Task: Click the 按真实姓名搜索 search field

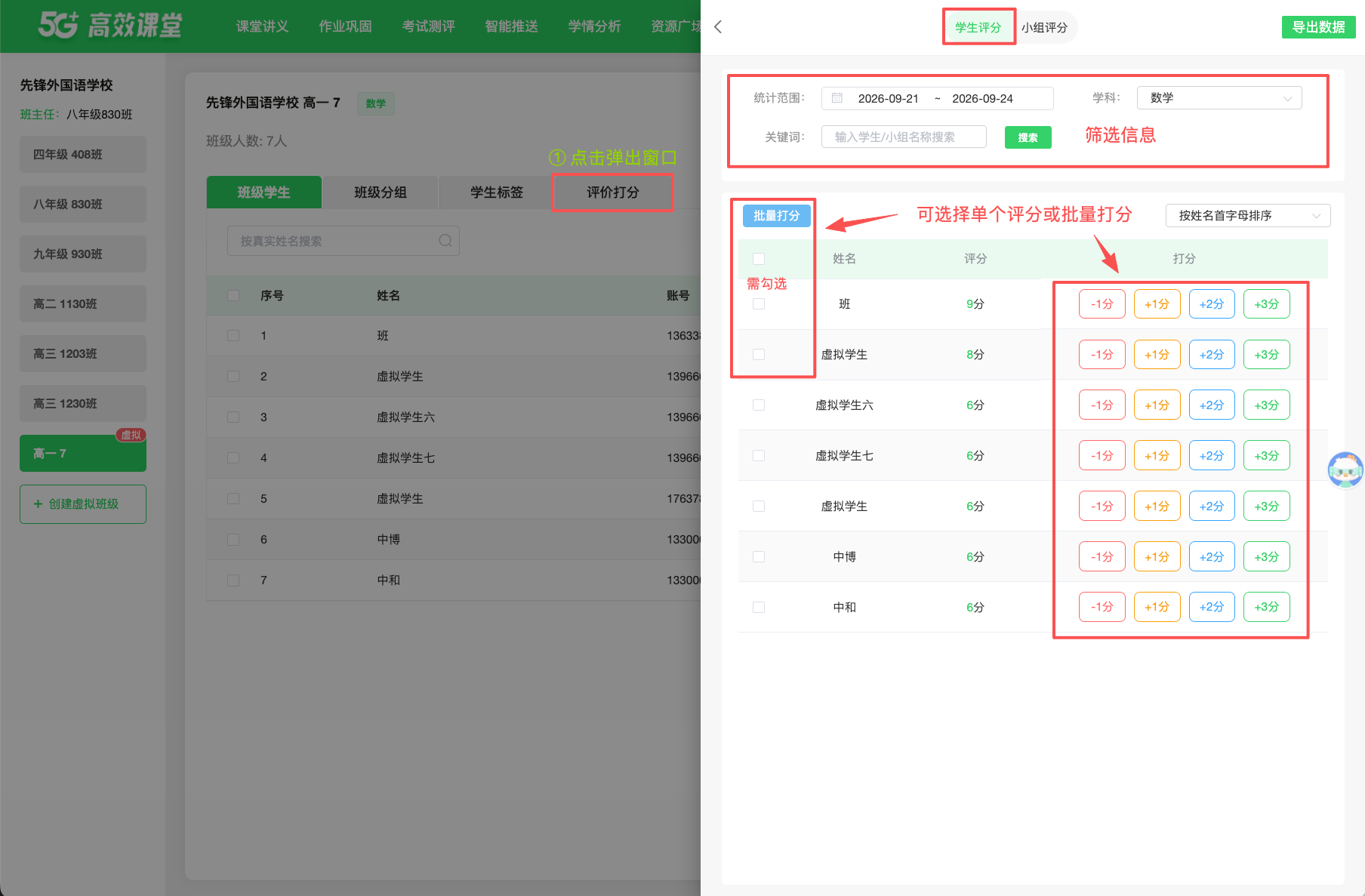Action: 344,241
